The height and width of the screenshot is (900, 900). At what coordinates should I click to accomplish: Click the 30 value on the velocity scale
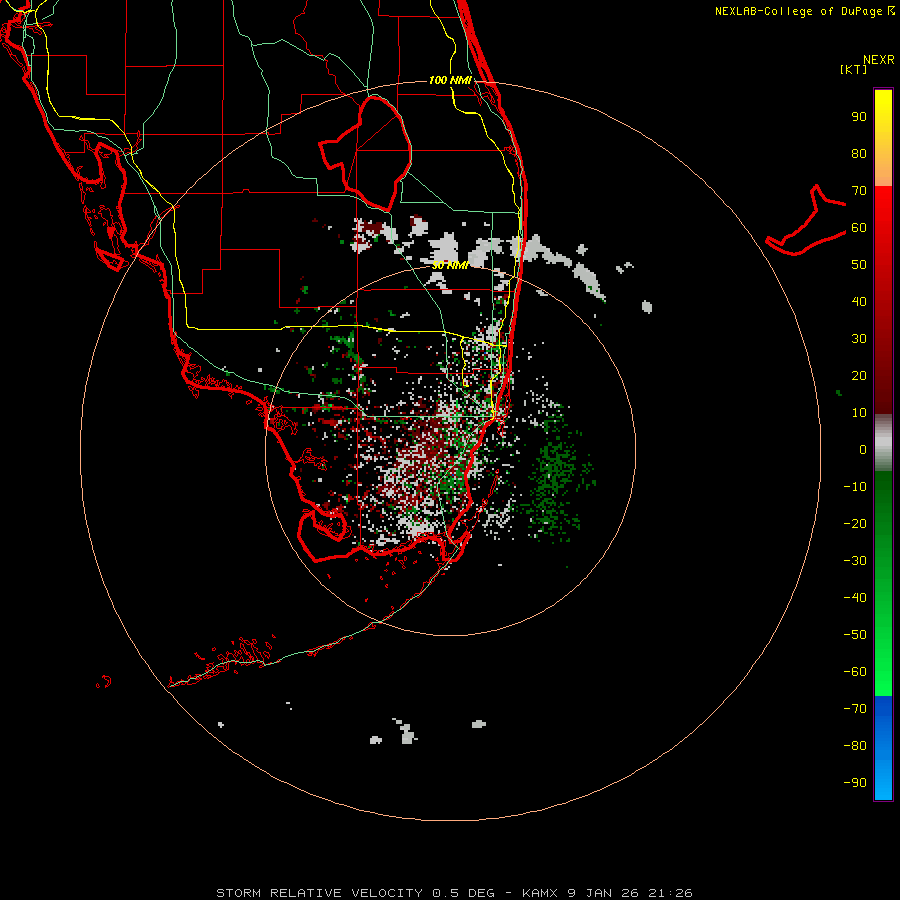(x=859, y=339)
